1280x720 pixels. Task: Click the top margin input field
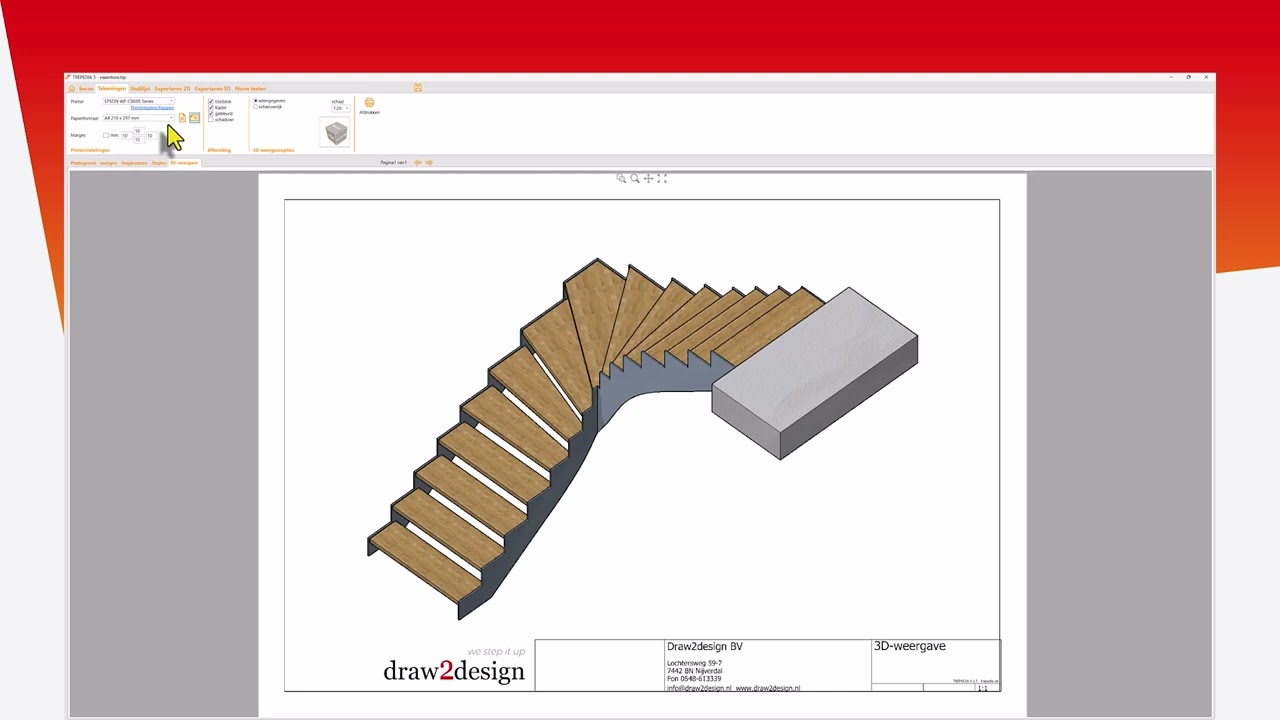[139, 131]
